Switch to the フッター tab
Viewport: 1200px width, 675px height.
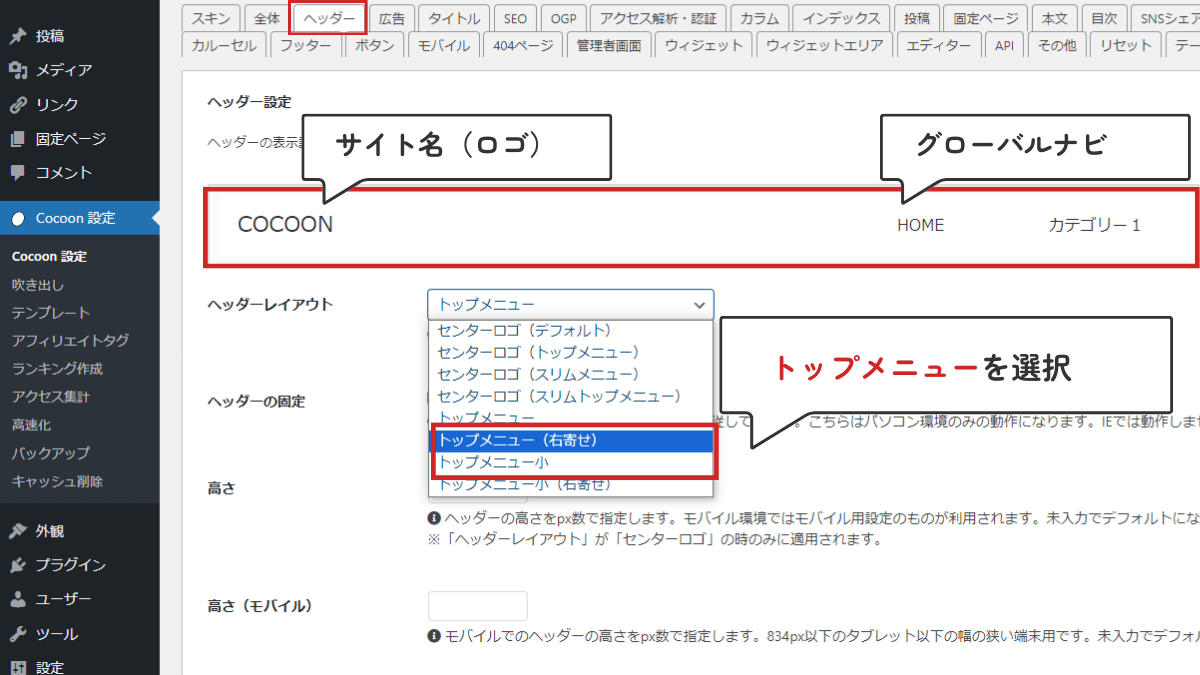coord(306,45)
